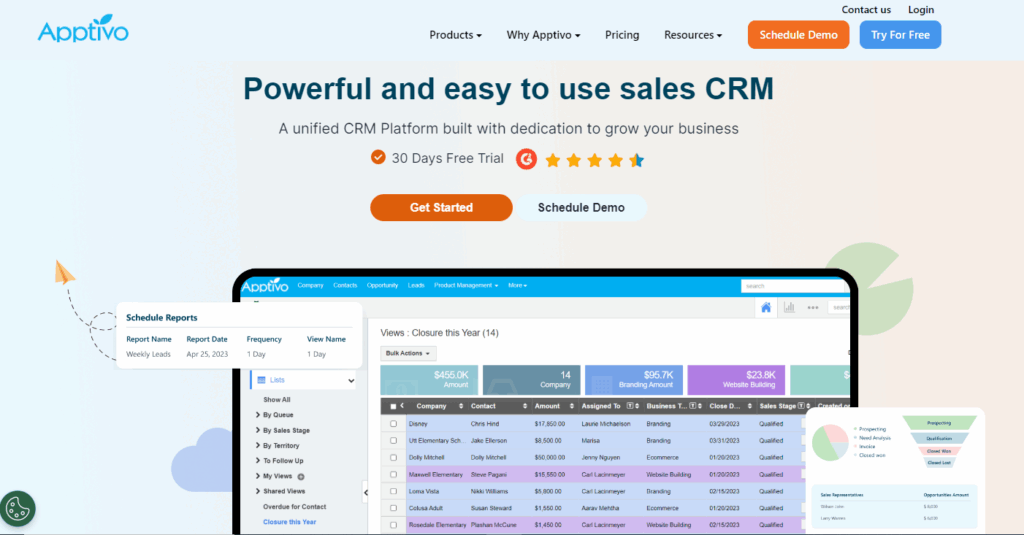Click the $95.7K Branding Amount tile

click(633, 380)
